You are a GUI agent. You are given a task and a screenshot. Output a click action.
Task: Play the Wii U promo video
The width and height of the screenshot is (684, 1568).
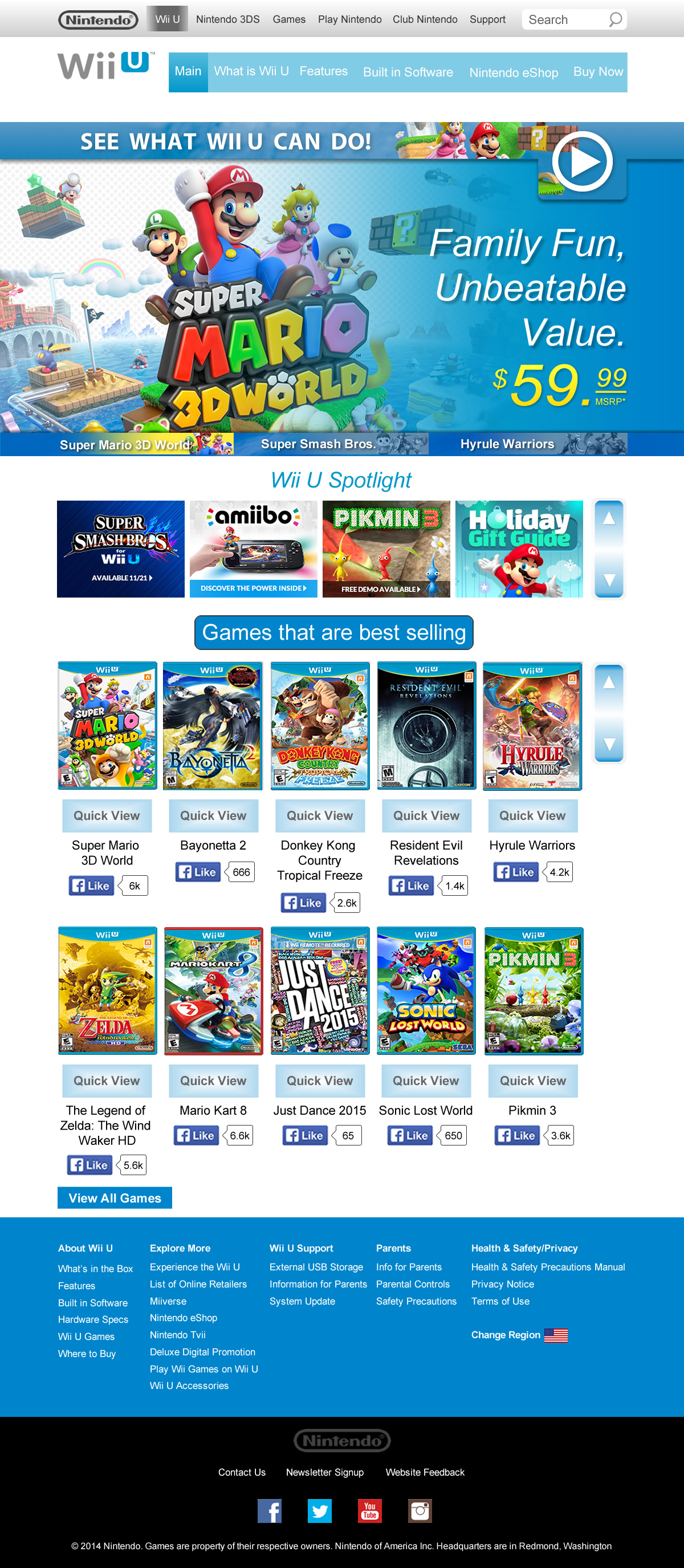pyautogui.click(x=582, y=162)
